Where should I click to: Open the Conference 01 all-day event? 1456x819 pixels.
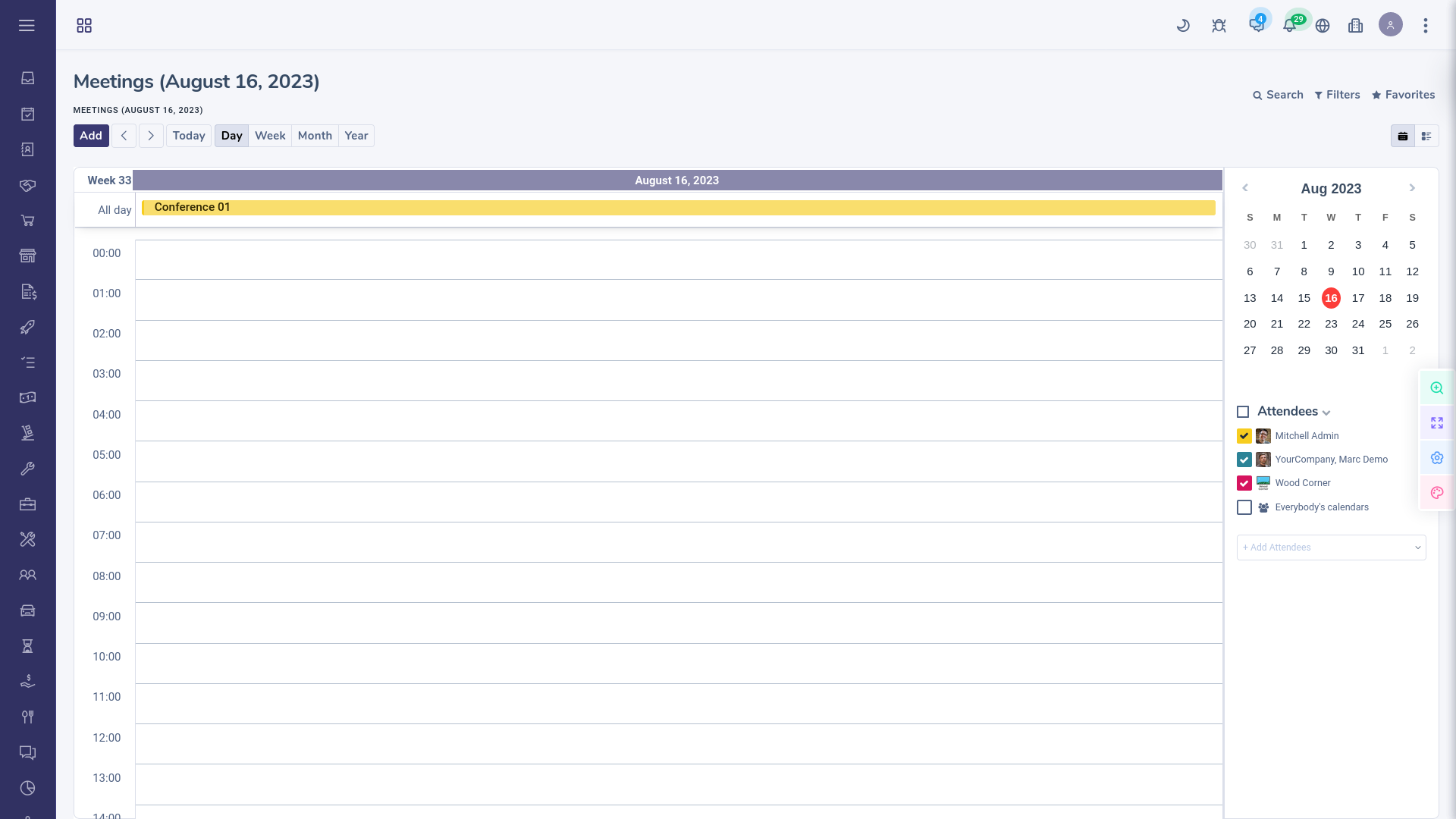679,207
